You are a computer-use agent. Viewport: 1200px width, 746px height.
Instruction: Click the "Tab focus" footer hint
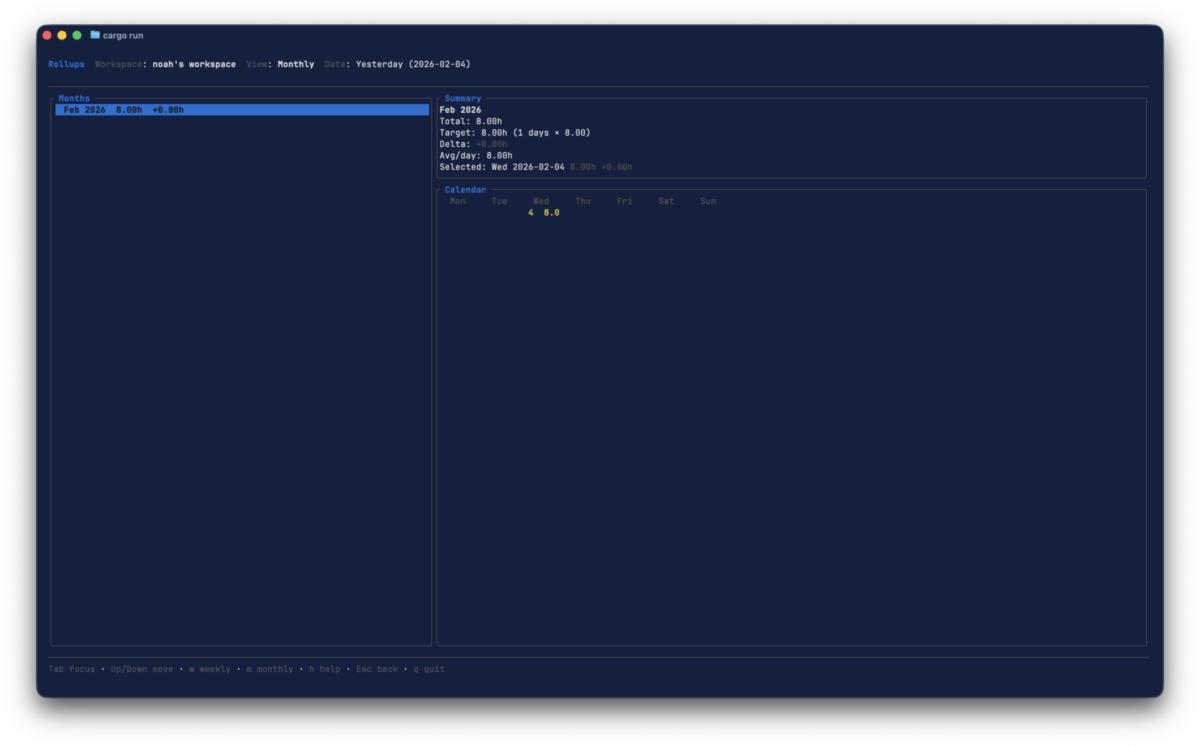point(72,669)
